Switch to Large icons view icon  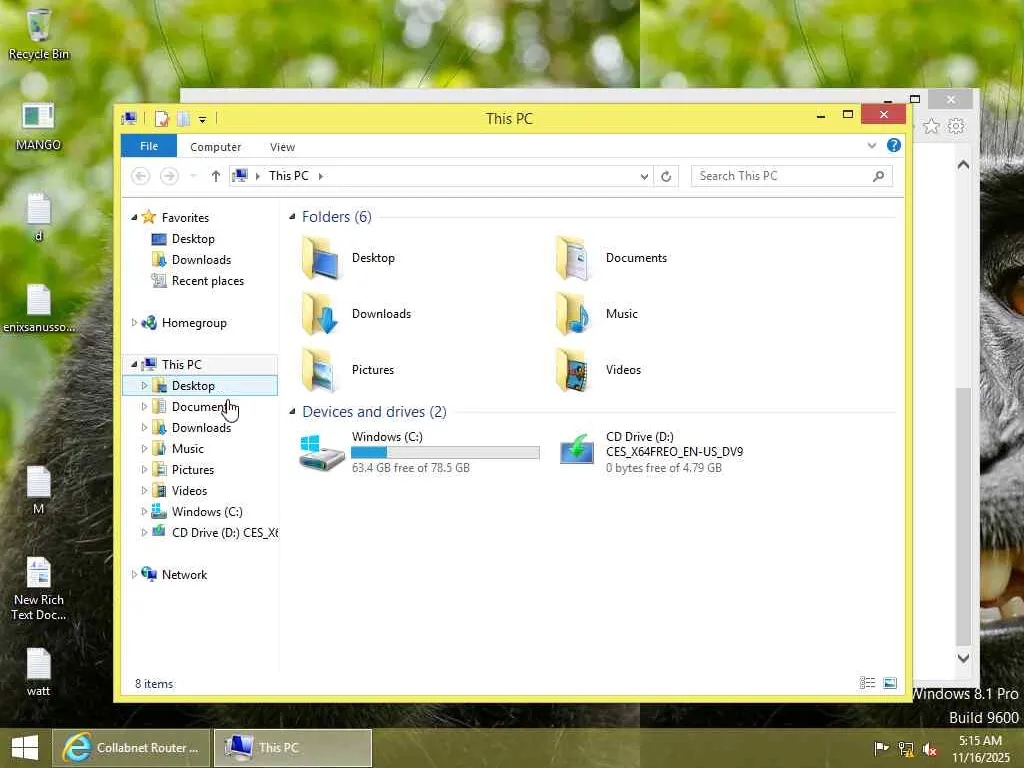[x=889, y=683]
